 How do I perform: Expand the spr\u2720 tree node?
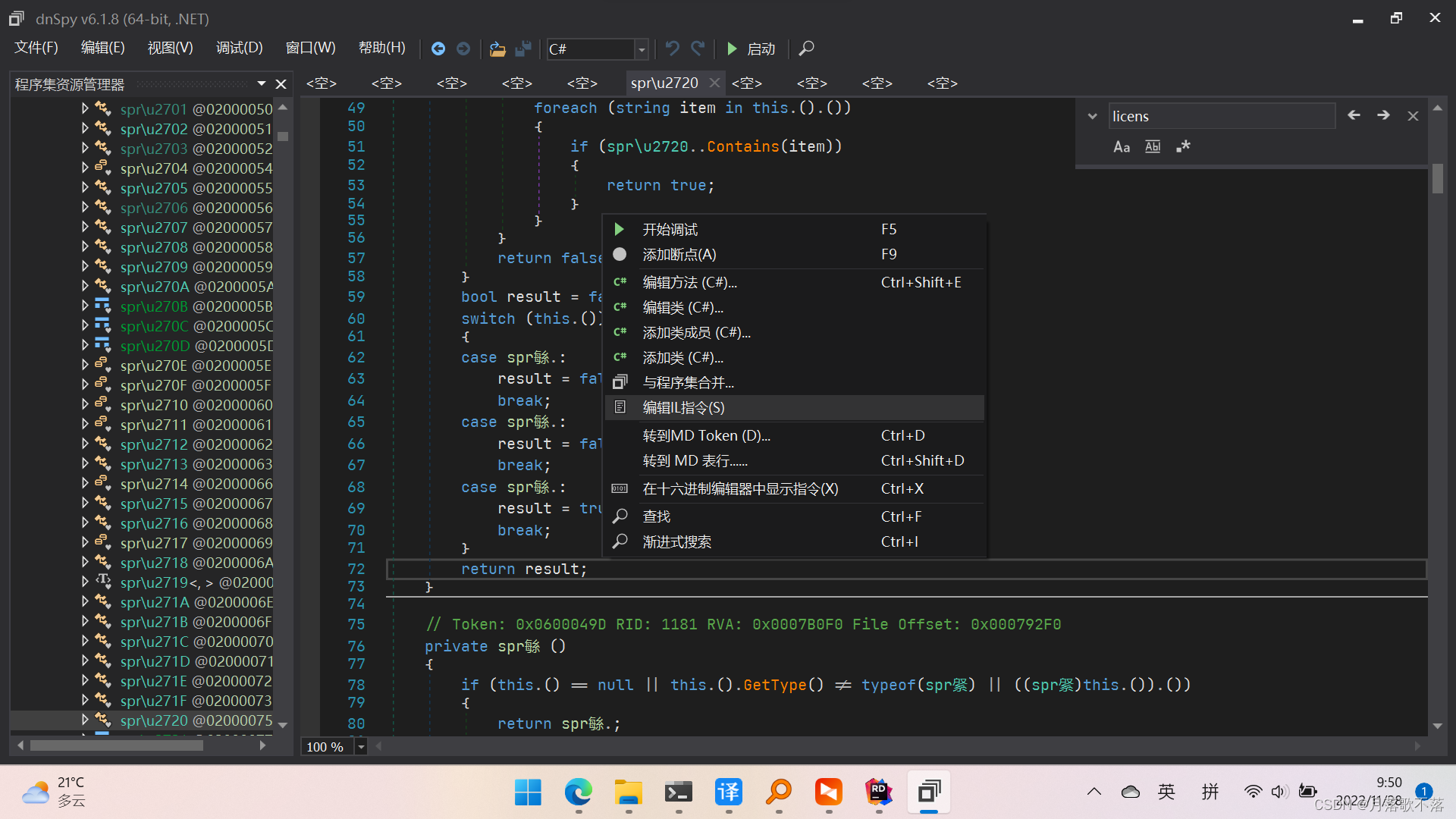(x=85, y=720)
